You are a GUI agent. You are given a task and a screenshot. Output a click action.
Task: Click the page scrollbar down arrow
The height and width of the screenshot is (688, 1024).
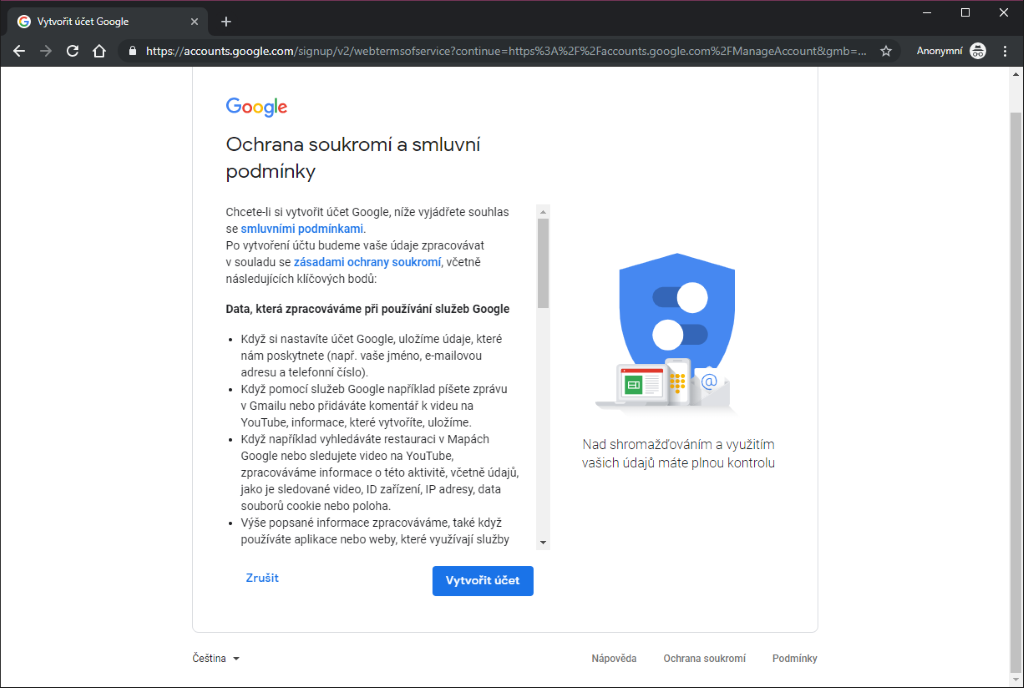coord(1016,680)
